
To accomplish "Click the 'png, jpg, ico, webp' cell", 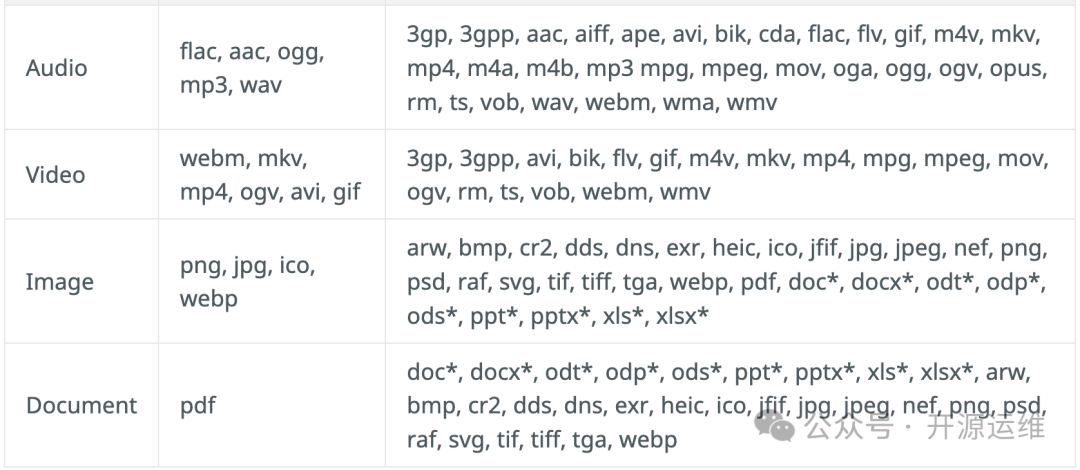I will 247,282.
